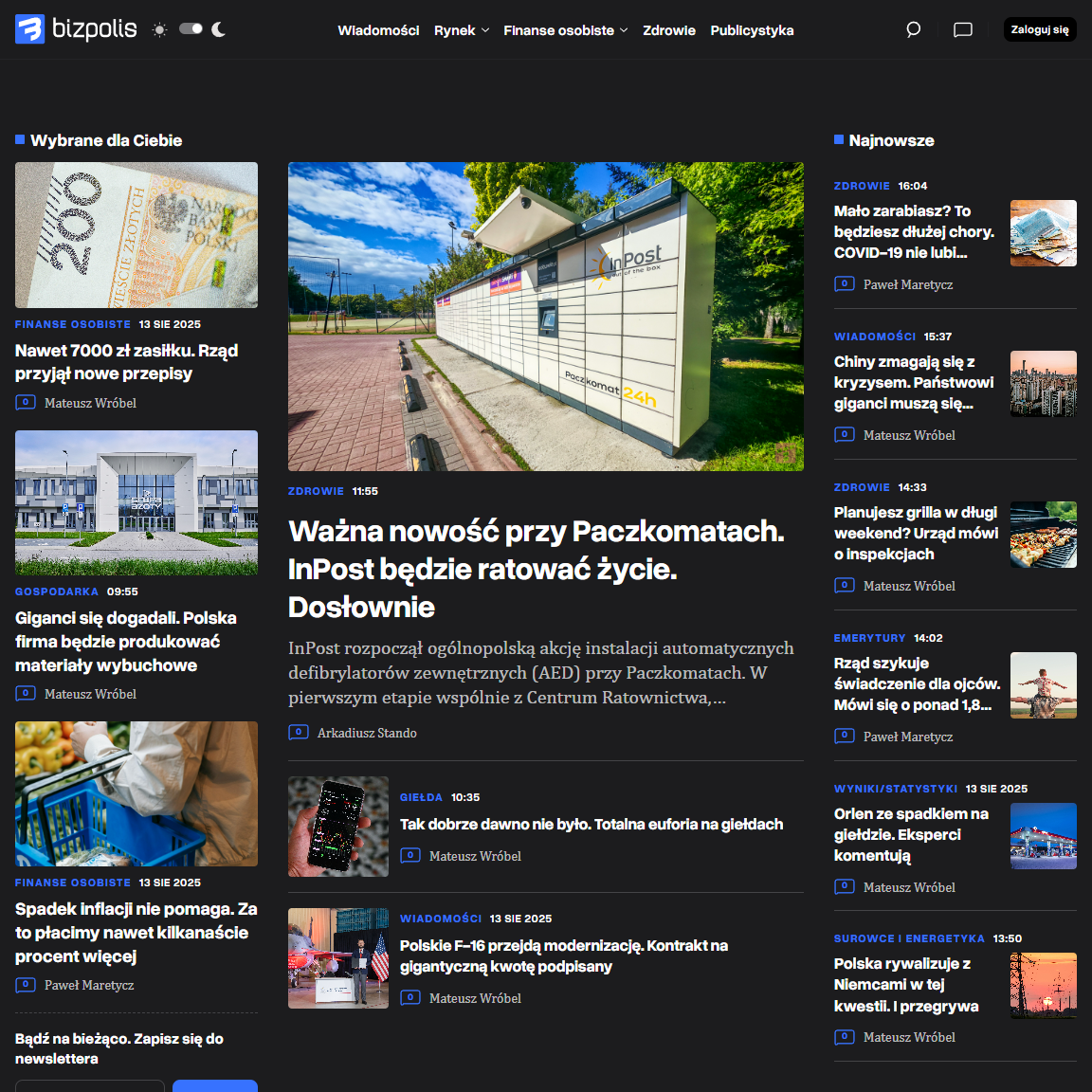Go to the Zdrowie section

pyautogui.click(x=668, y=30)
